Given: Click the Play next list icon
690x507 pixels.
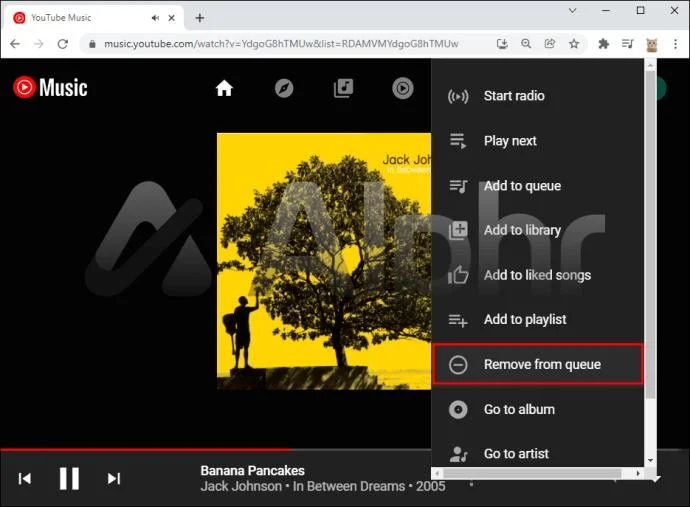Looking at the screenshot, I should pyautogui.click(x=458, y=141).
